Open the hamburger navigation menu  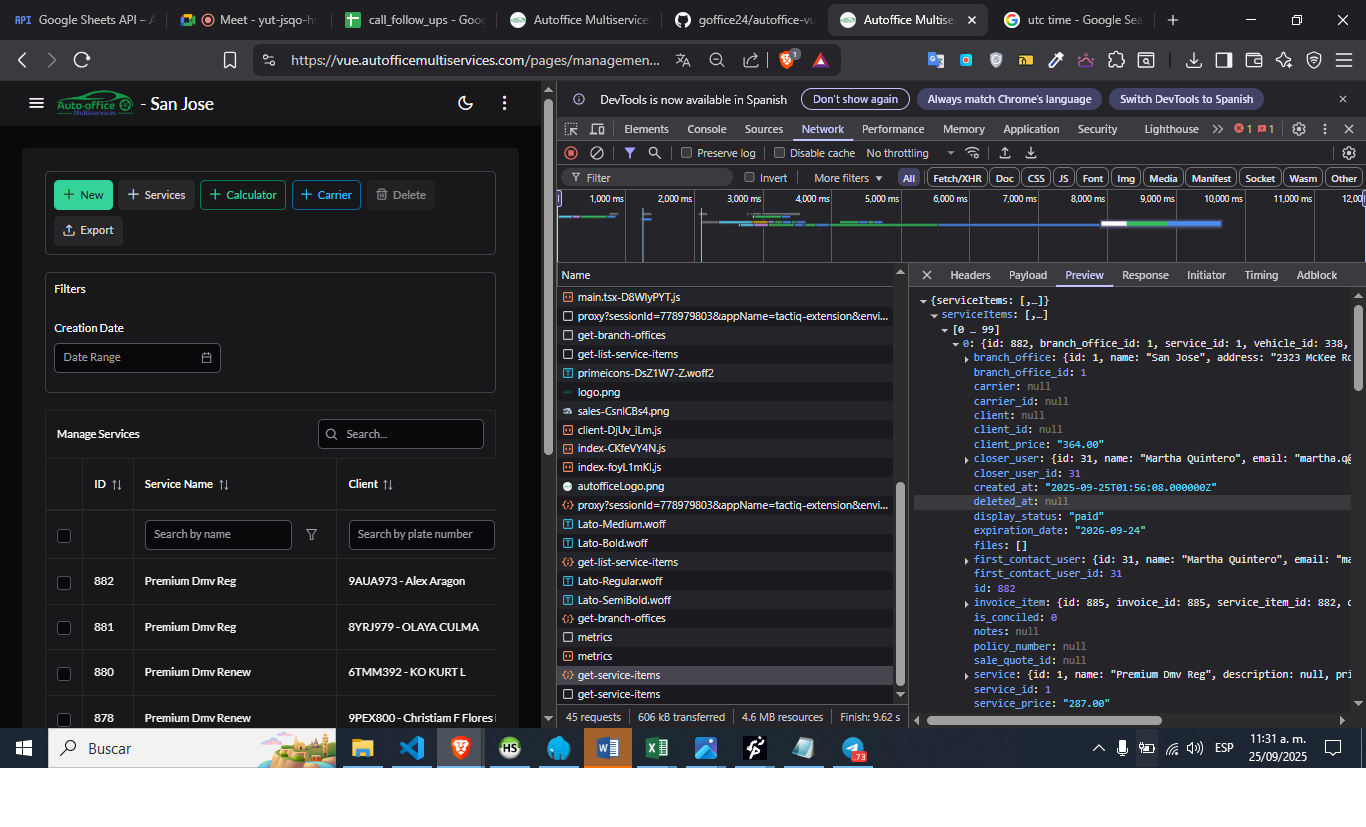pos(37,103)
